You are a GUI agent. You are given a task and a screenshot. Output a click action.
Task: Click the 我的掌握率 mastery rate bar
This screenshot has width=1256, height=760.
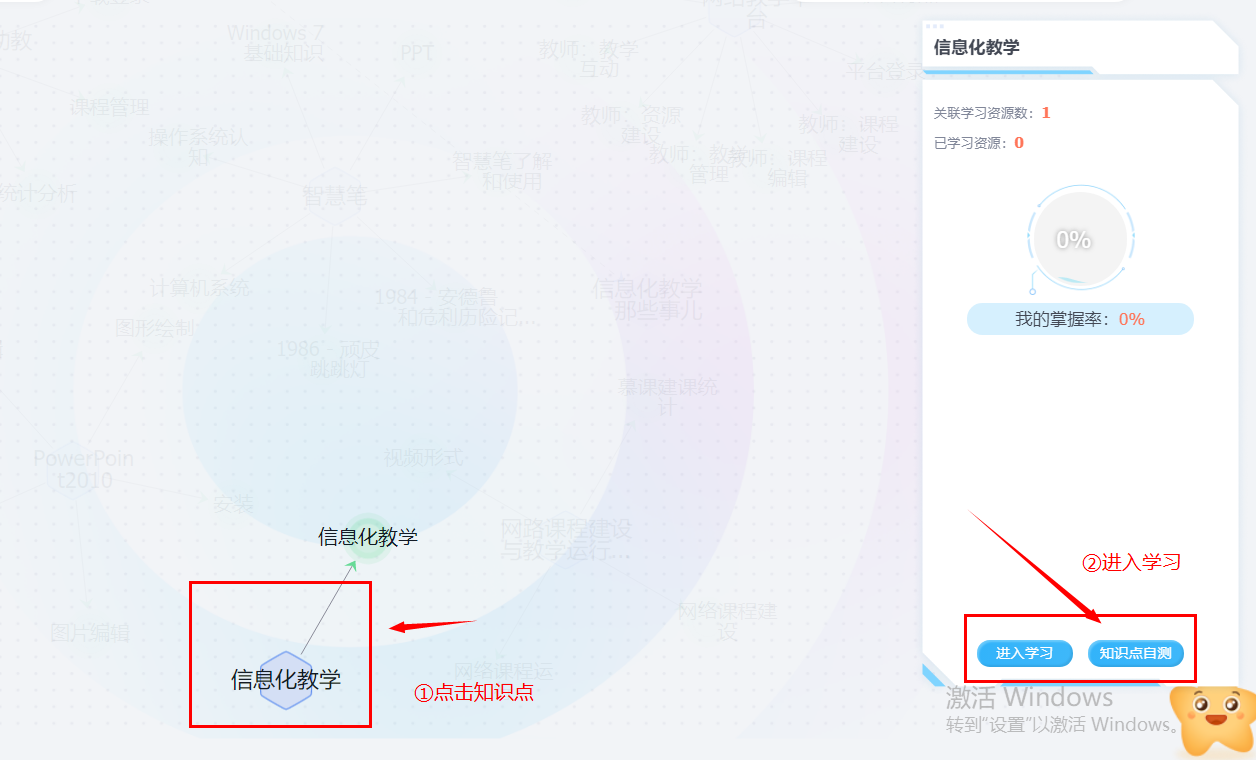(1080, 319)
